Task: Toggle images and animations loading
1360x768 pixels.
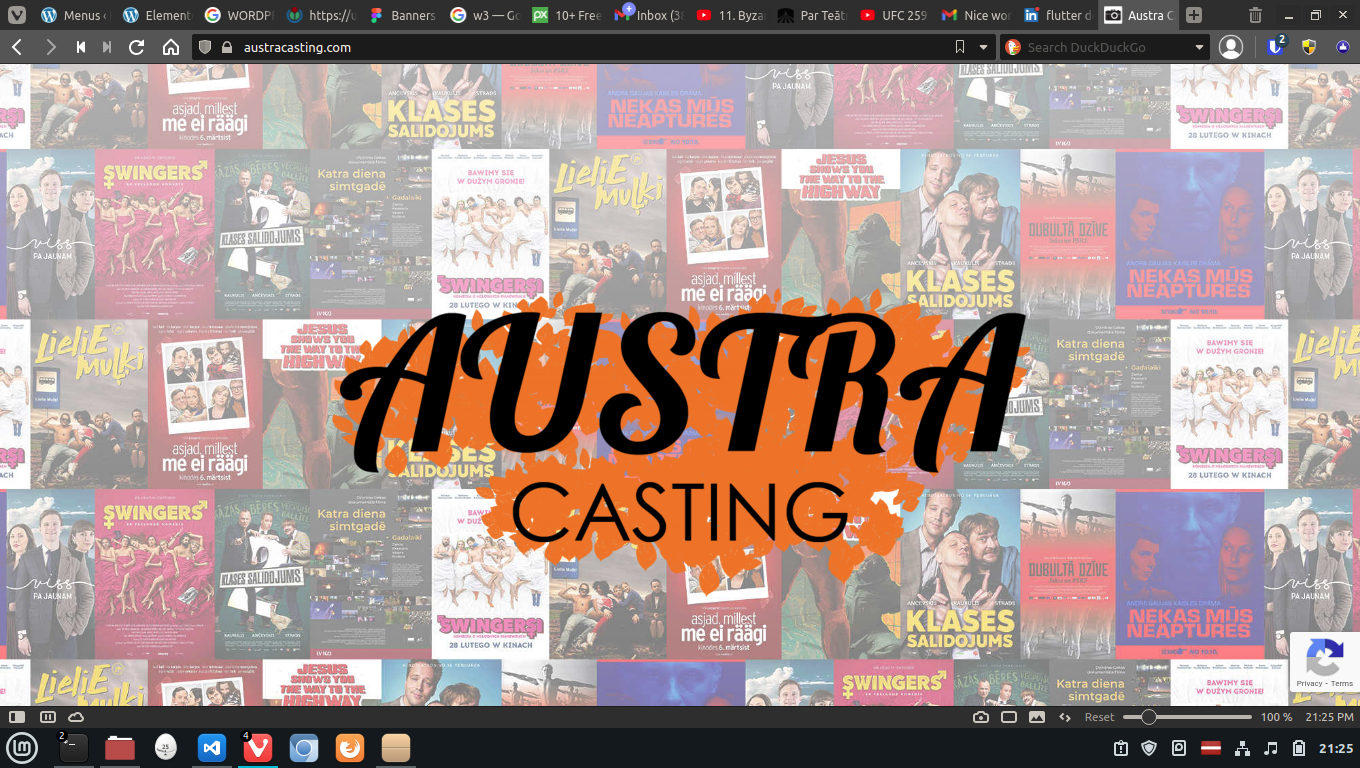Action: click(x=1037, y=717)
